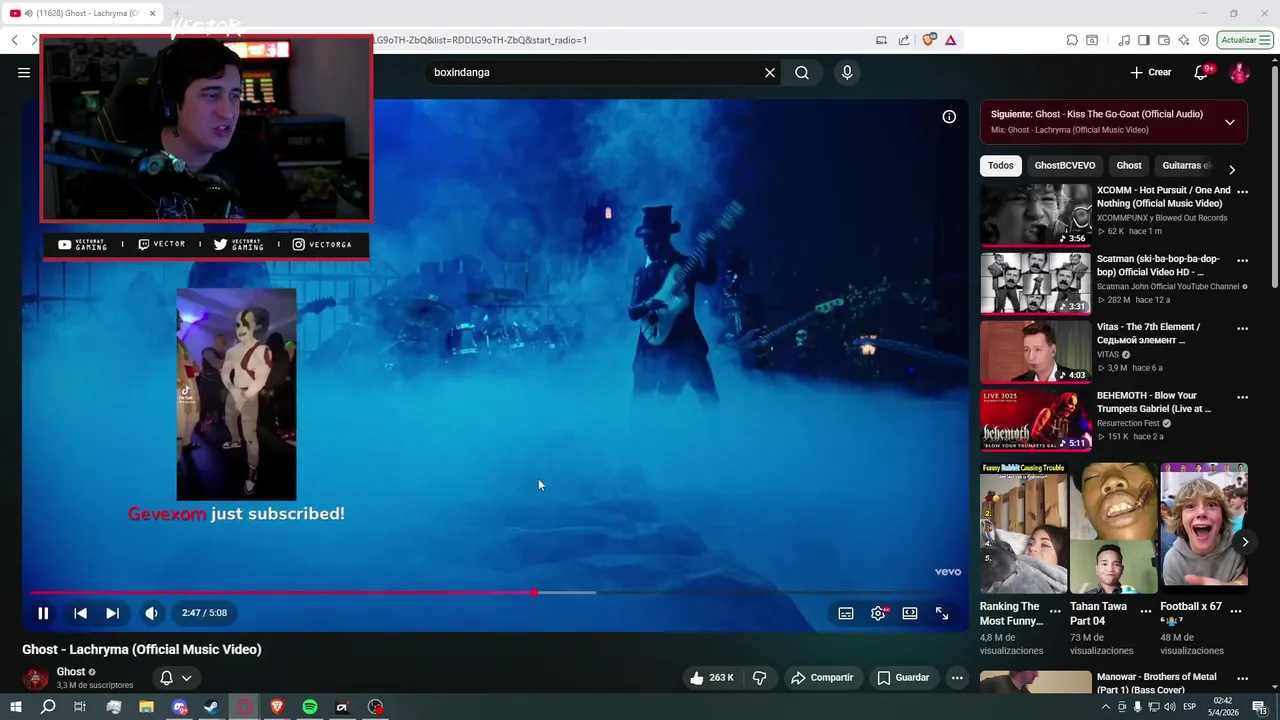The height and width of the screenshot is (720, 1280).
Task: Open the YouTube hamburger guide menu
Action: 24,72
